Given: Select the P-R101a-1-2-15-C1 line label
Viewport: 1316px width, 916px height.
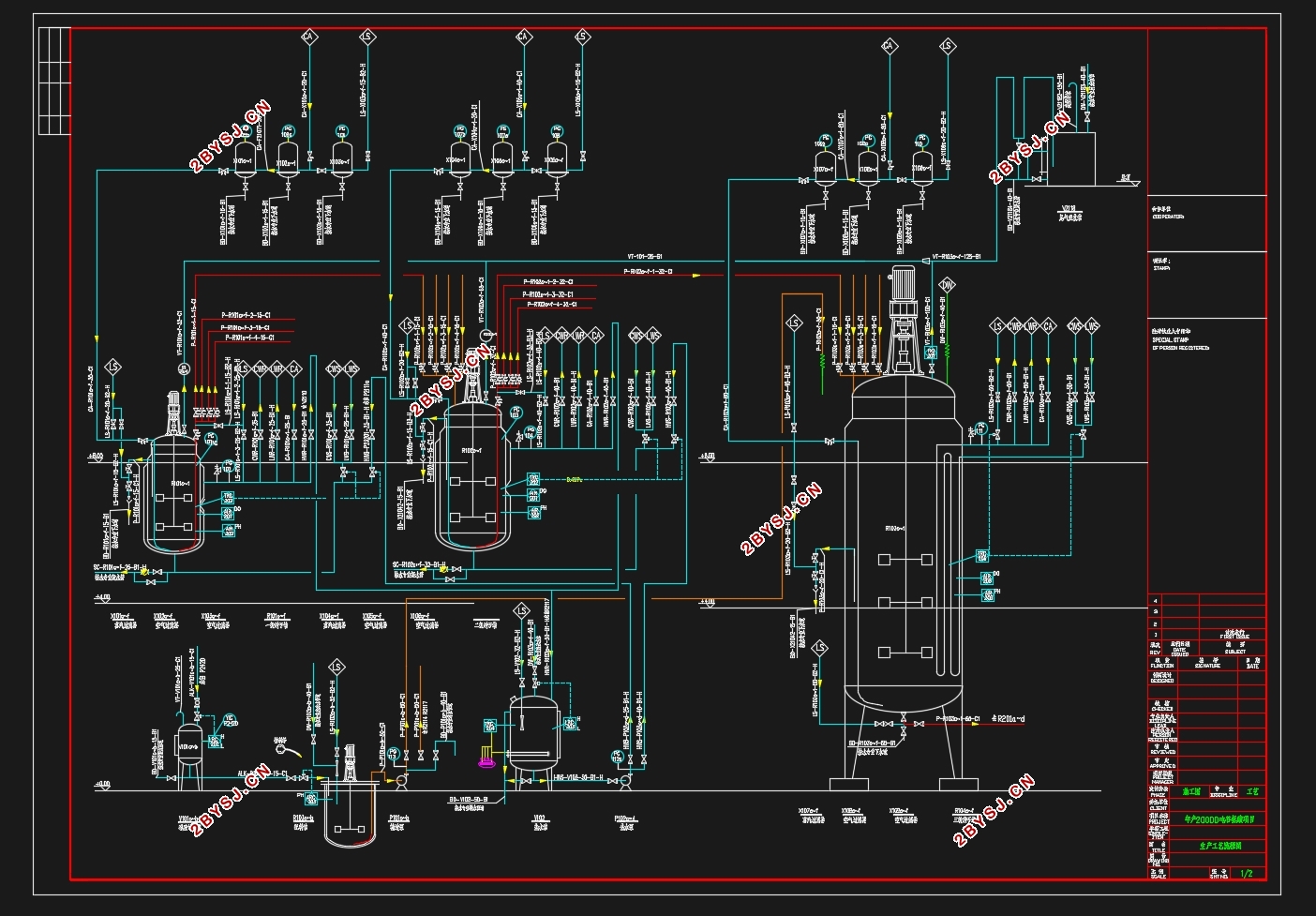Looking at the screenshot, I should click(246, 315).
